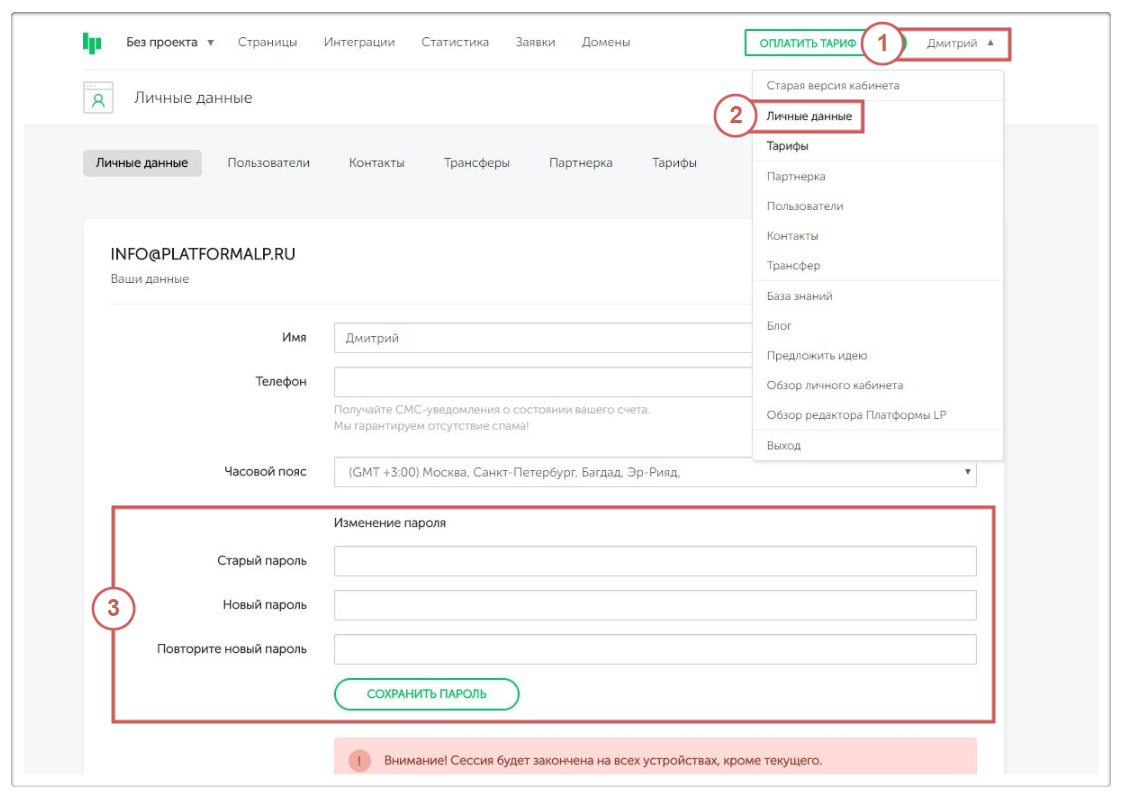This screenshot has height=801, width=1126.
Task: Open База знаний from dropdown menu
Action: (x=799, y=297)
